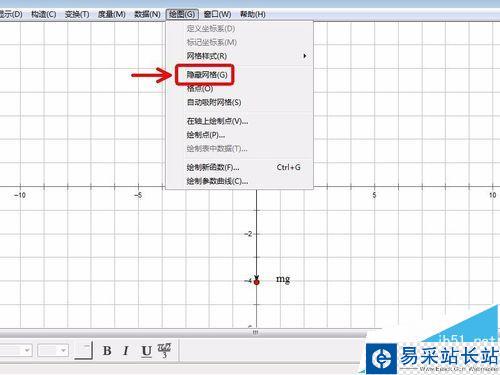Image resolution: width=500 pixels, height=375 pixels.
Task: Close the open 绘图(G) menu
Action: (x=182, y=14)
